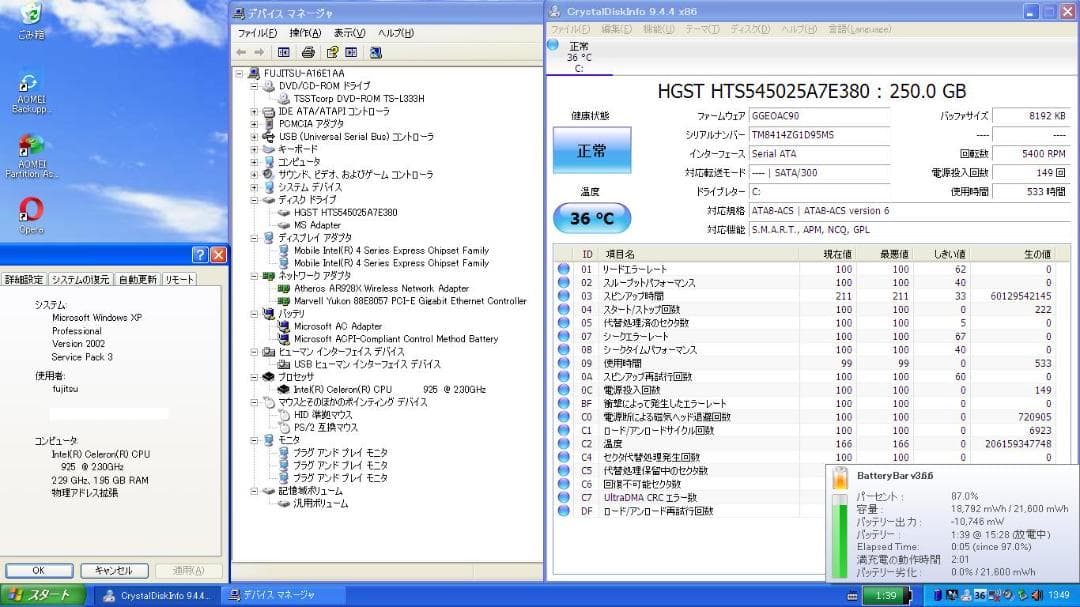Click the blue 正常 health status indicator
This screenshot has width=1080, height=607.
(x=590, y=152)
